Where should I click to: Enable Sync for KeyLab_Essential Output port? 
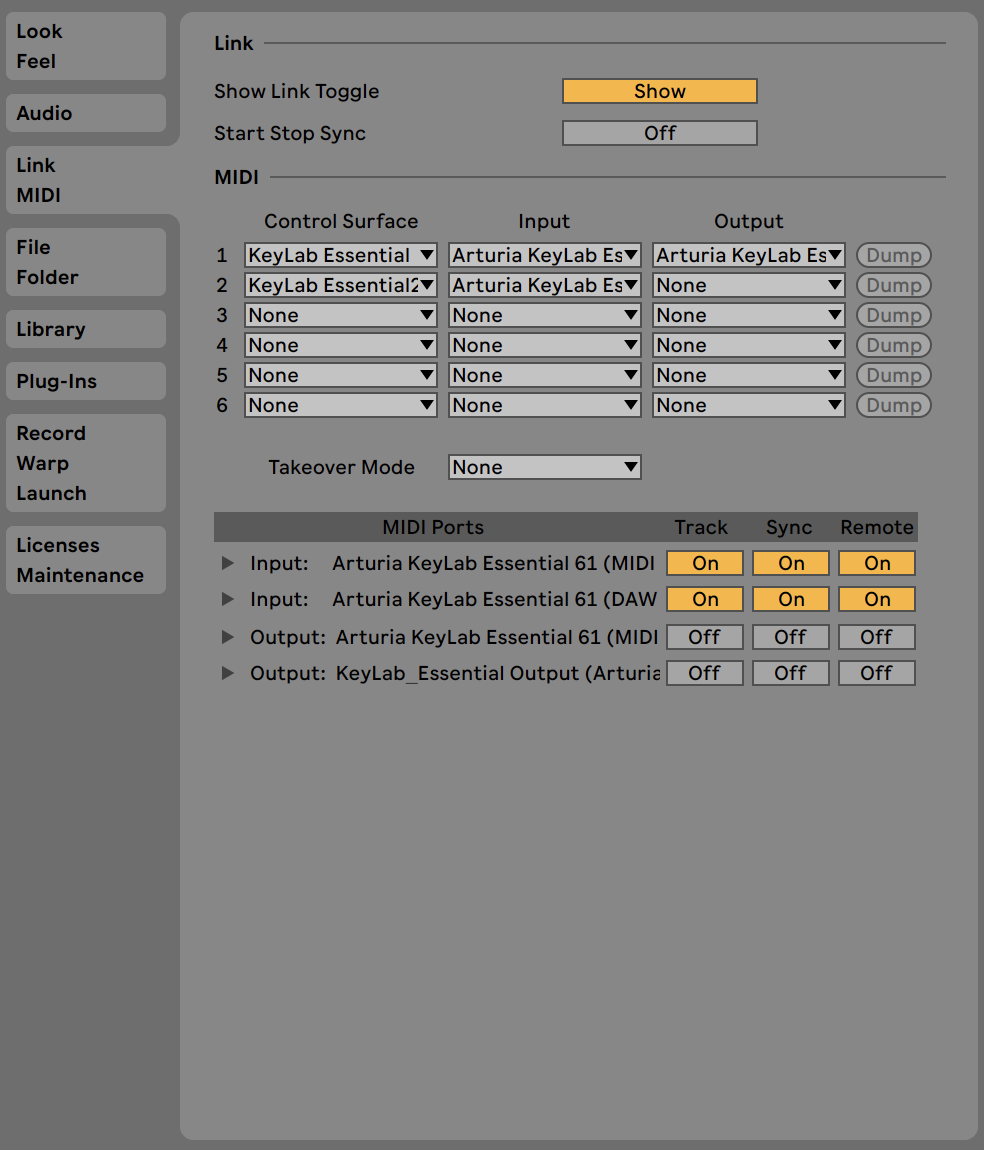tap(791, 673)
